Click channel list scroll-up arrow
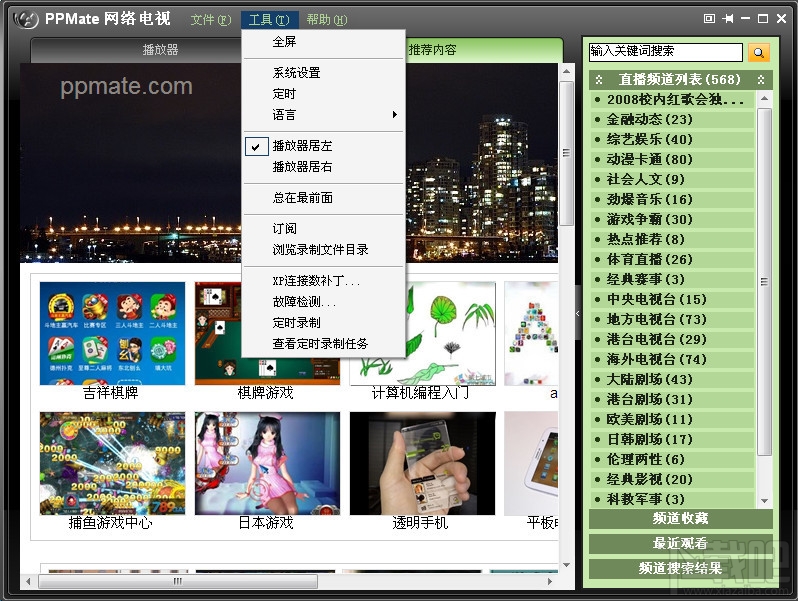The height and width of the screenshot is (601, 798). coord(764,98)
